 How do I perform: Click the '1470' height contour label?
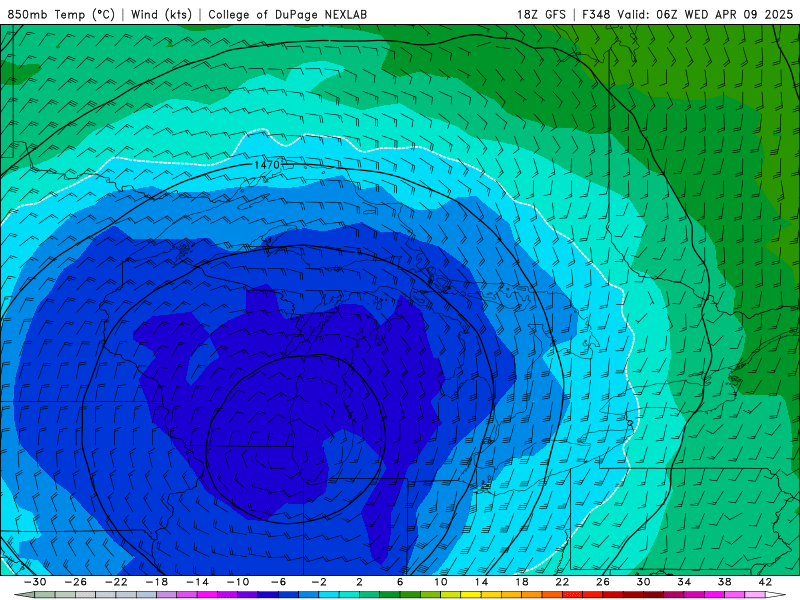pyautogui.click(x=267, y=165)
